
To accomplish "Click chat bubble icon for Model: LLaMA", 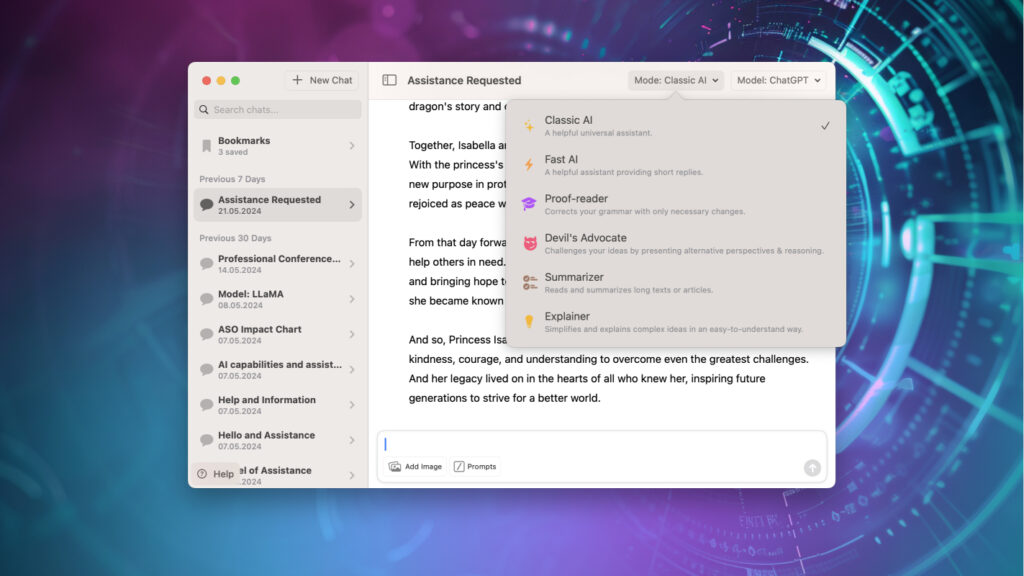I will 206,299.
